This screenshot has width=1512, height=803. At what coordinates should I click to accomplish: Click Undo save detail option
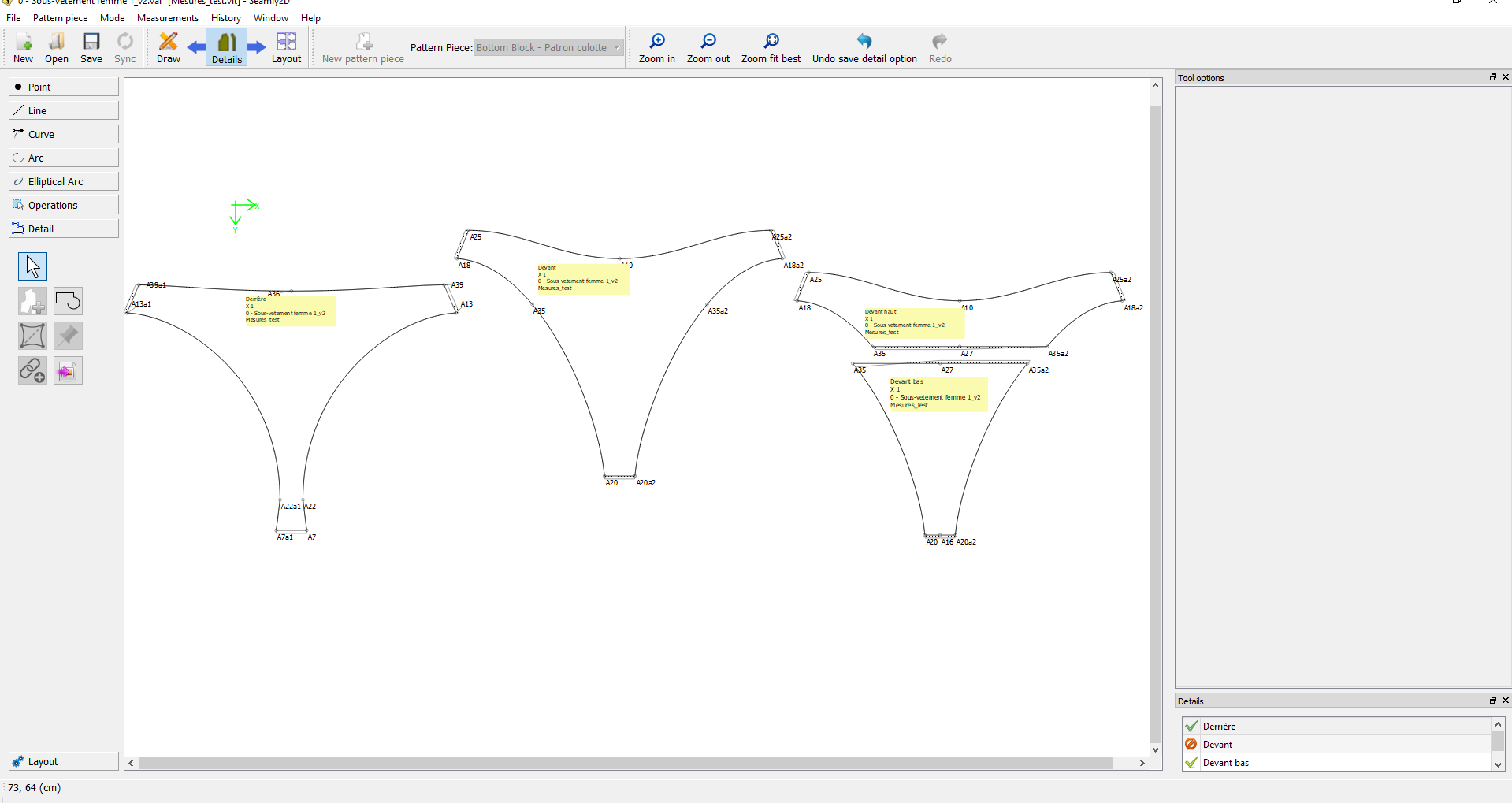[x=864, y=48]
